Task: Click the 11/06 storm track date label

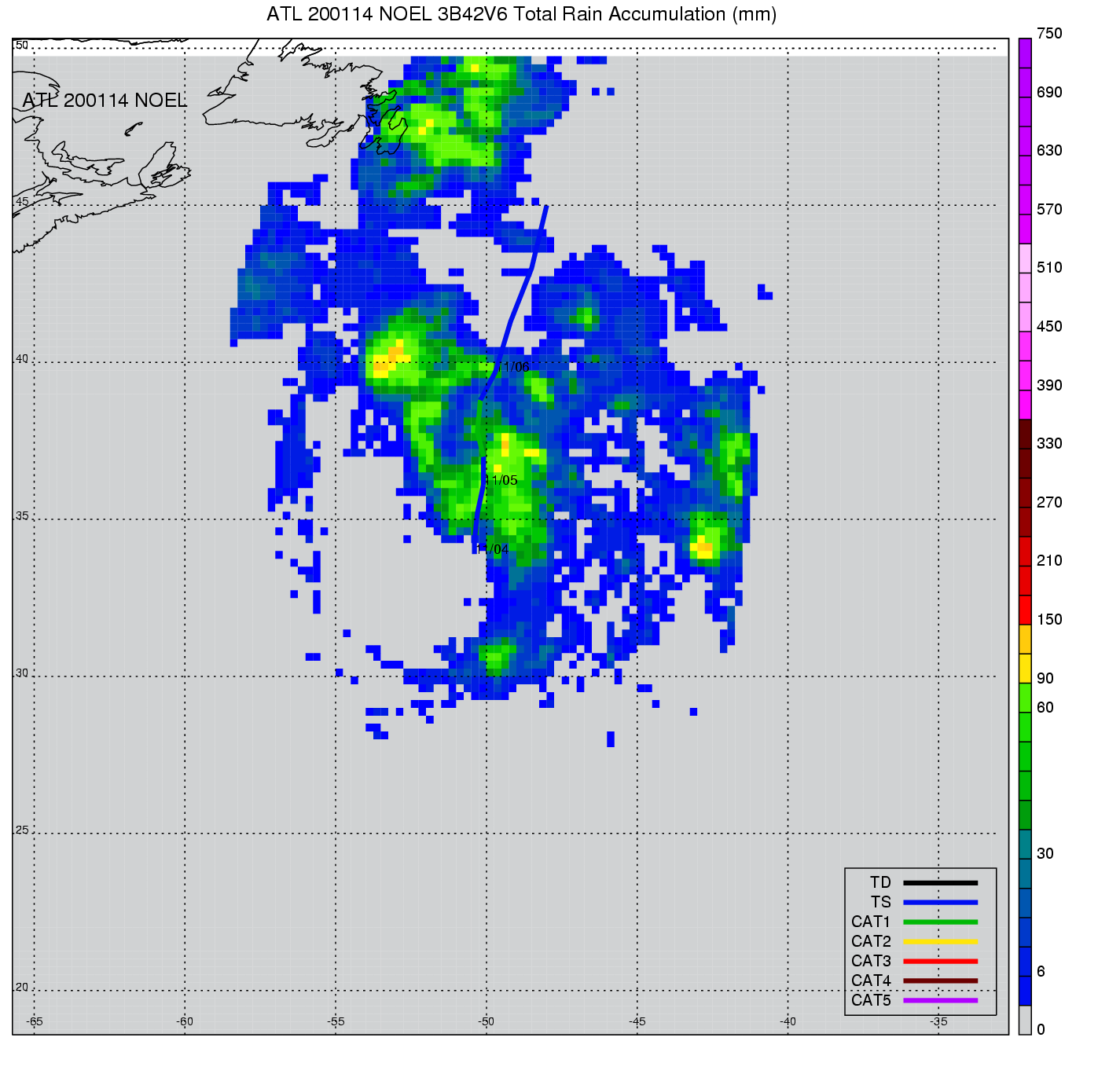Action: point(514,367)
